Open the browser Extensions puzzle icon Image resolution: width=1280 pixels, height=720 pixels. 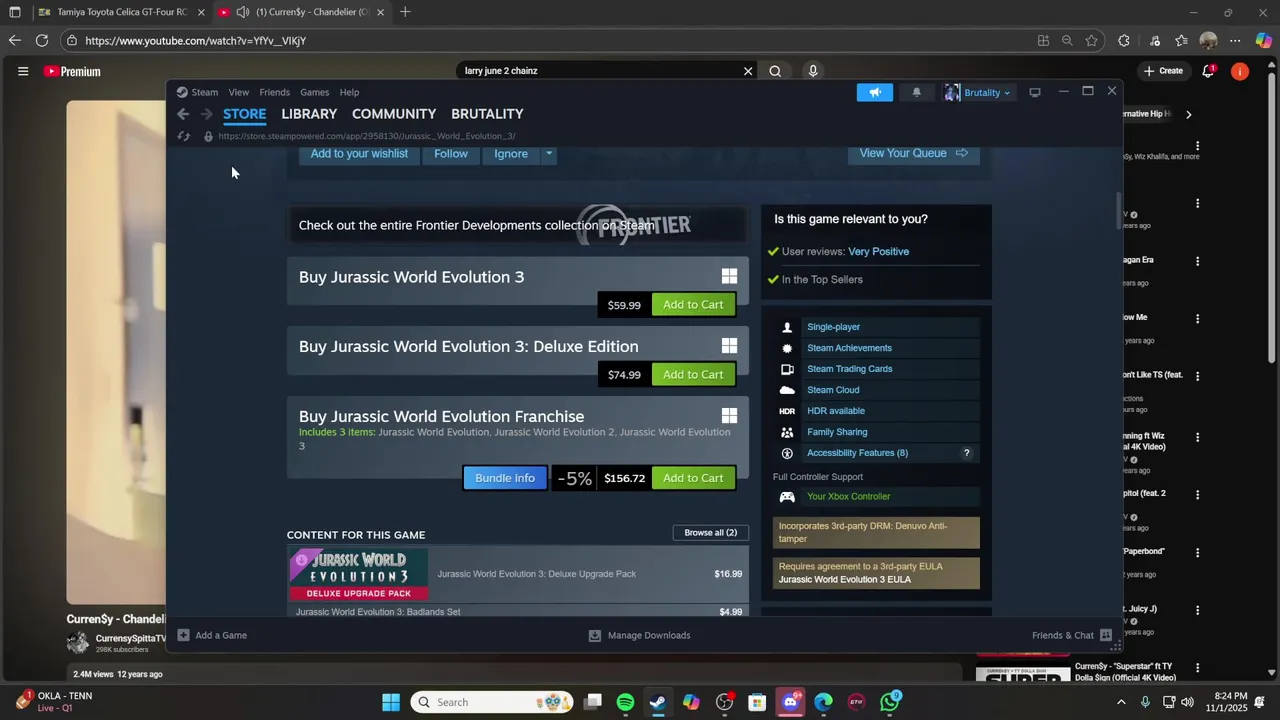[x=1124, y=41]
